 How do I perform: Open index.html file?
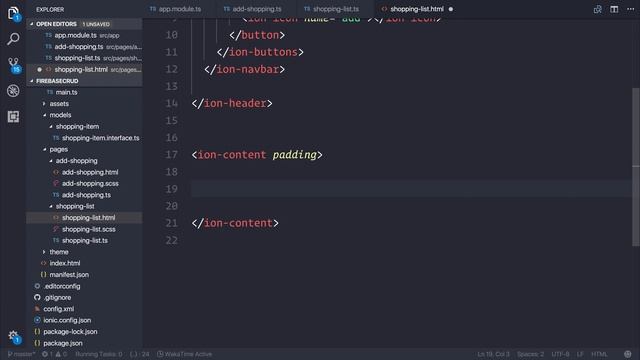[x=64, y=263]
